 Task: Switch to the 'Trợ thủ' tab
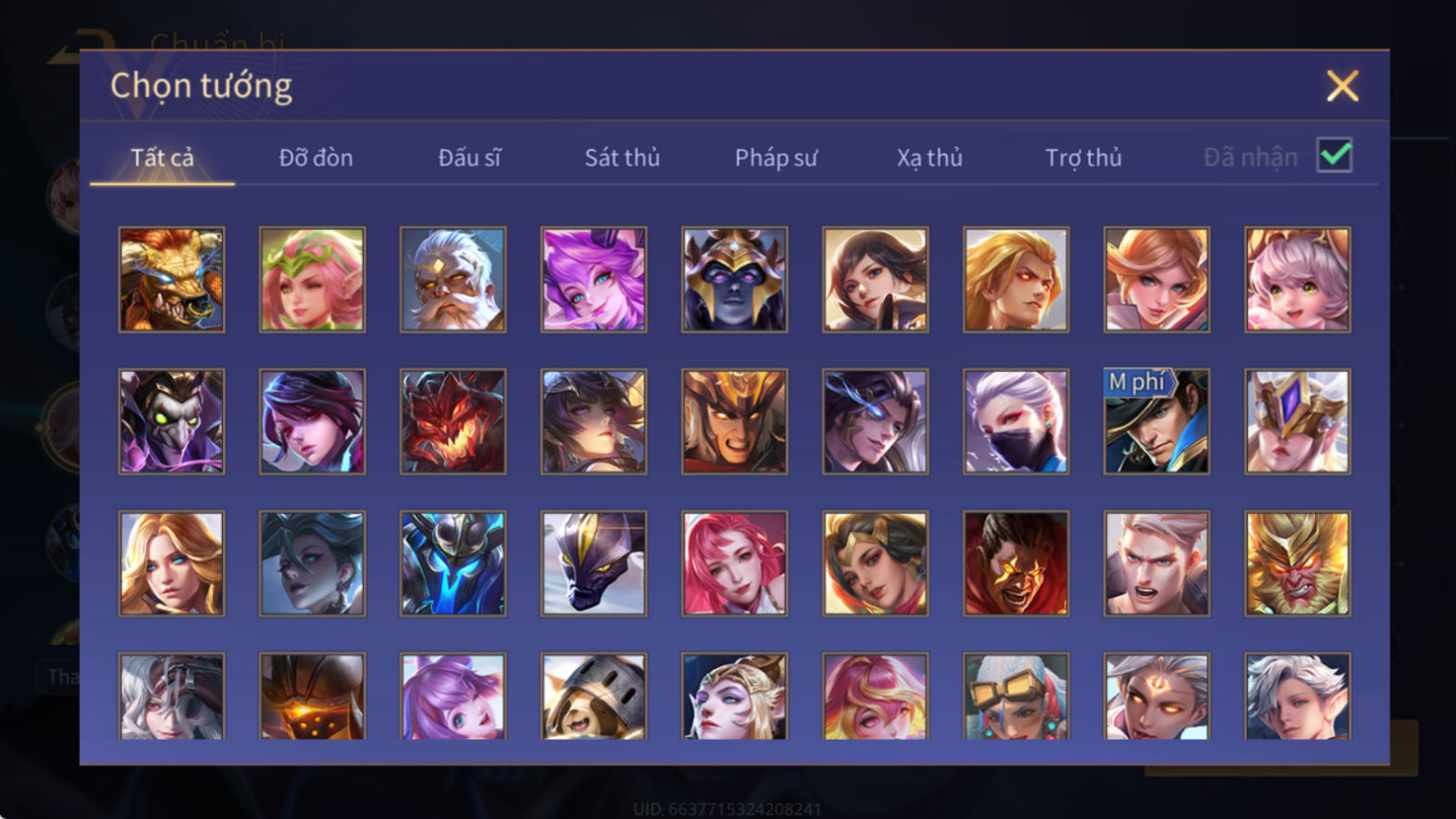click(1083, 158)
